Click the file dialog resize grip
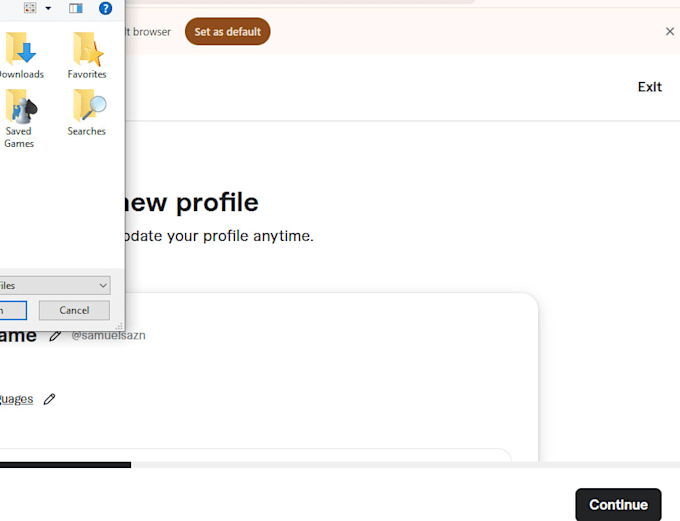 119,326
